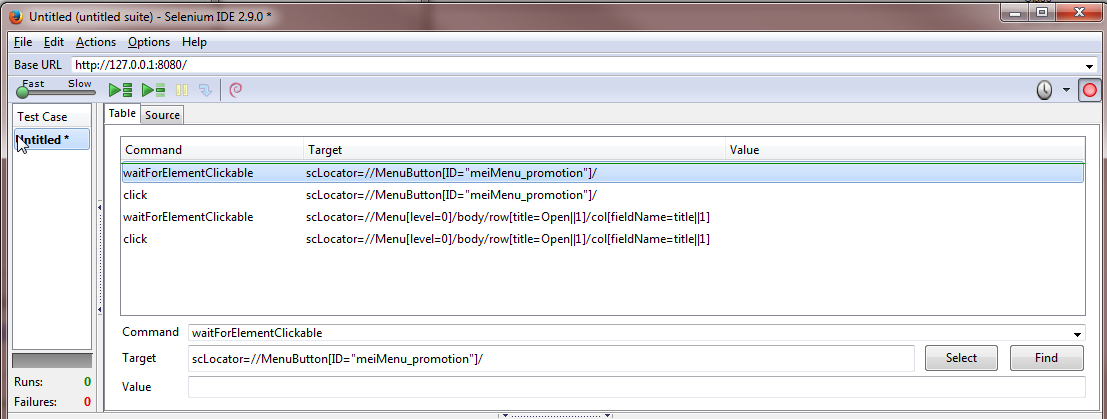Toggle the red record button
1107x419 pixels.
pyautogui.click(x=1091, y=90)
